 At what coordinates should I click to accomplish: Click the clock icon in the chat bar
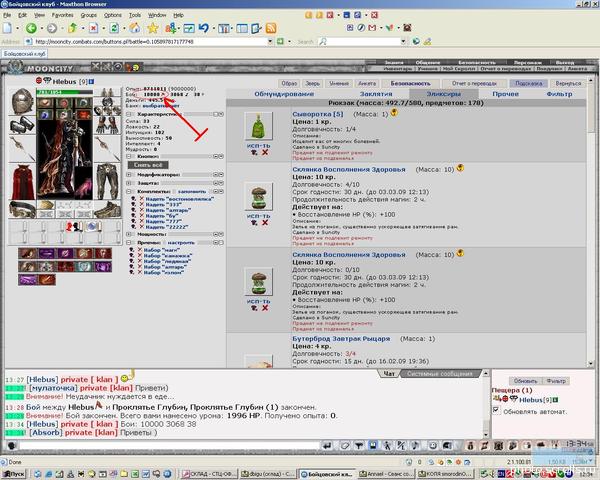click(433, 446)
